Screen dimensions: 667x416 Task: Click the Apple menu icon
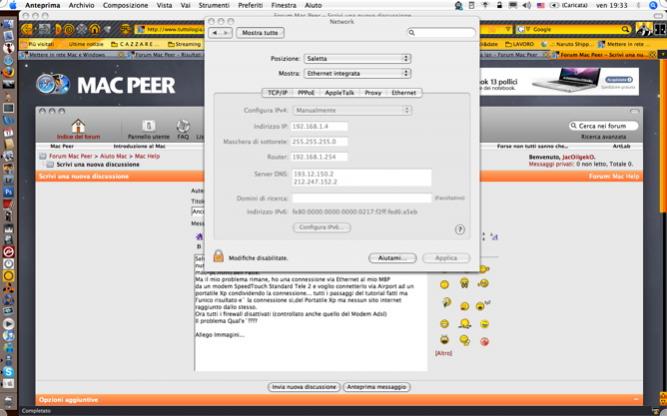pos(12,5)
